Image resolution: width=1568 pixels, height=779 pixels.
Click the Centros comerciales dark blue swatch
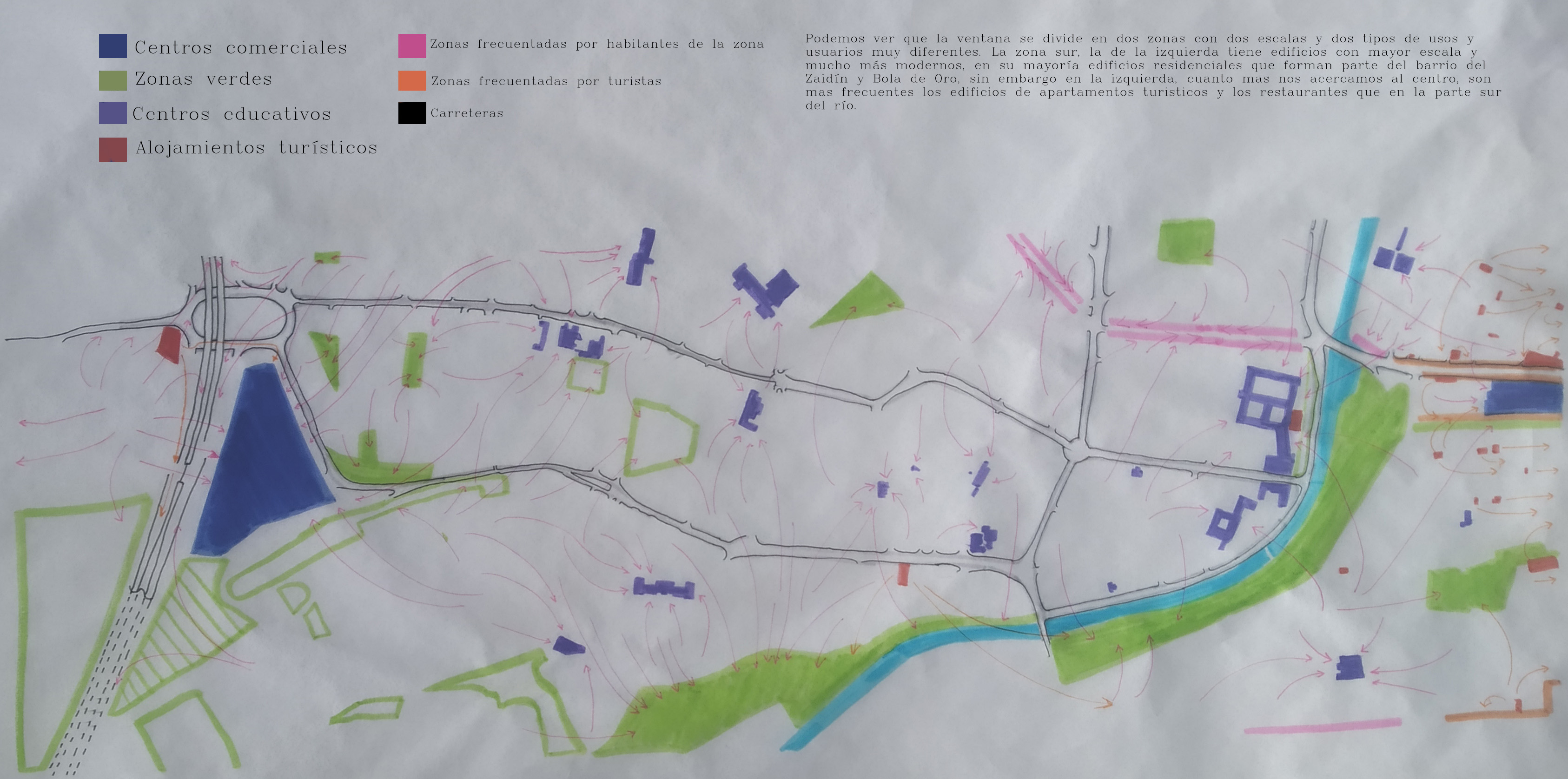[x=112, y=46]
